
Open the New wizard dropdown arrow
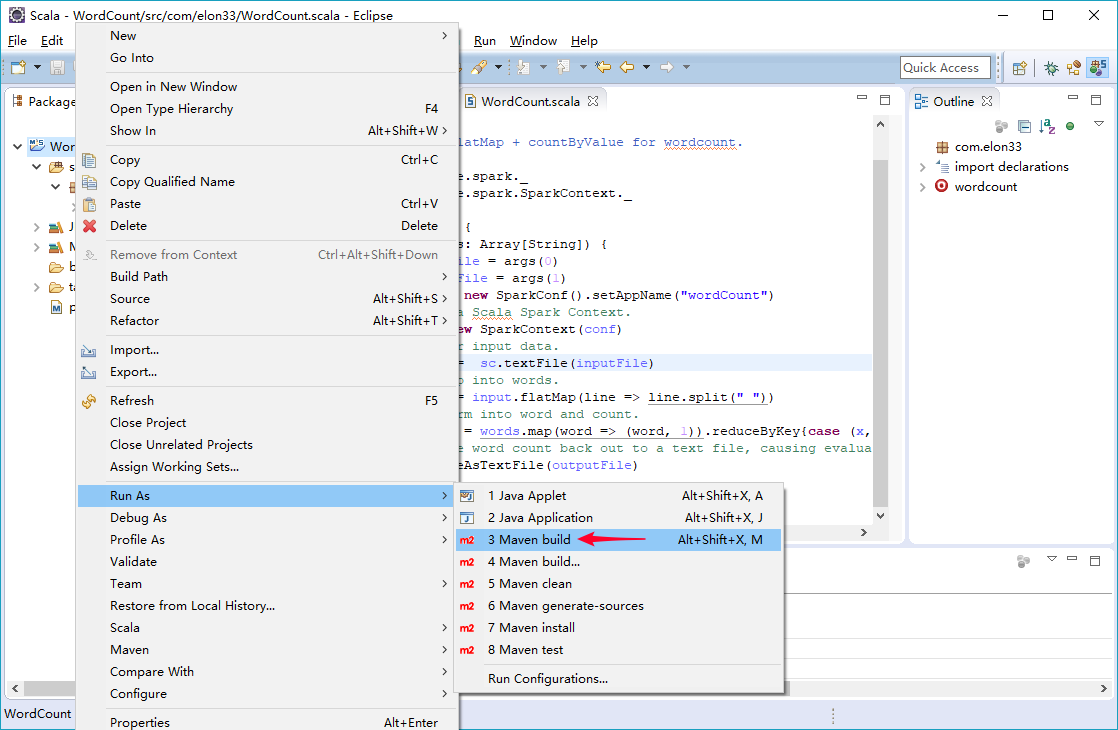coord(37,67)
